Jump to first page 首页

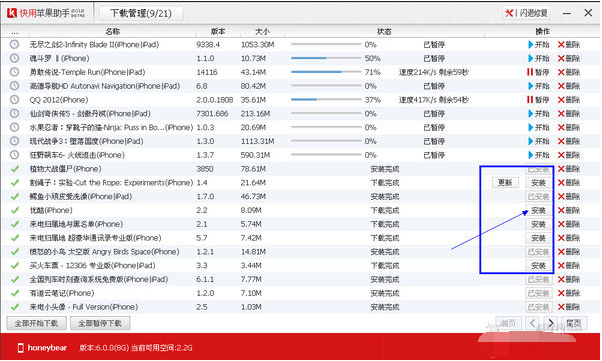coord(508,323)
